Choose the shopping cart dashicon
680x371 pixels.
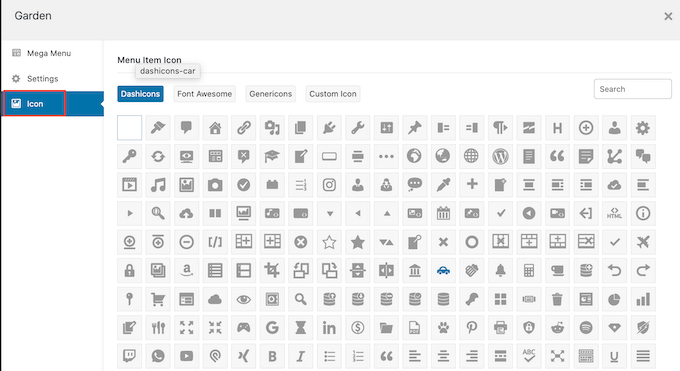tap(158, 299)
